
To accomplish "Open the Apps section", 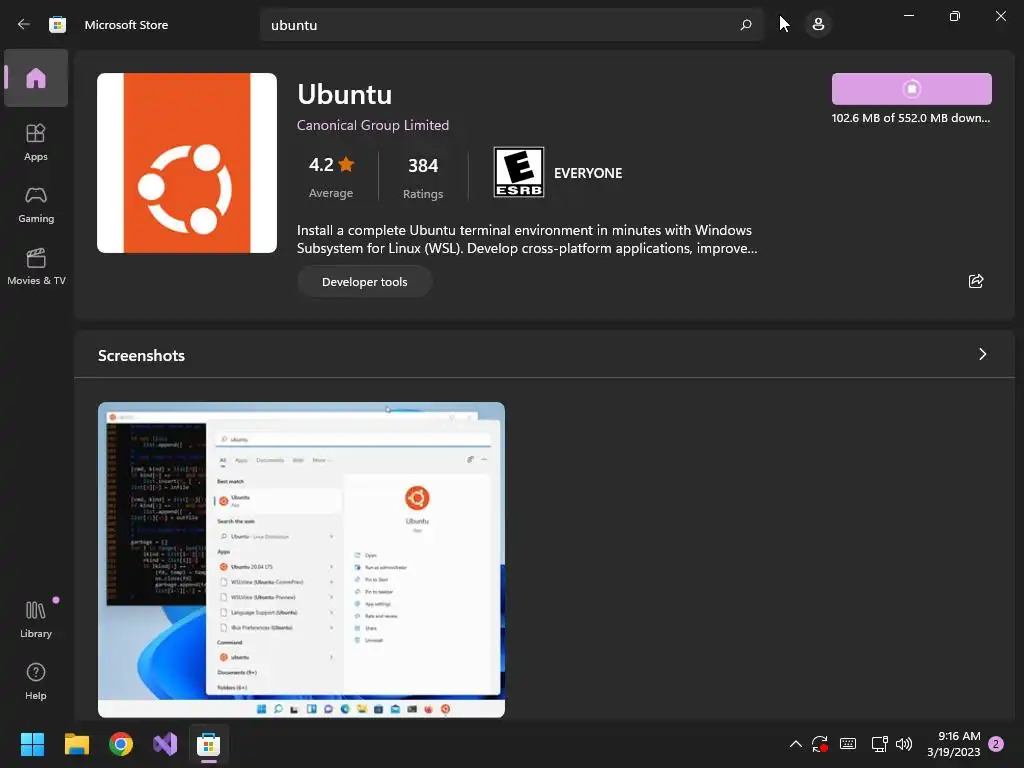I will pyautogui.click(x=36, y=142).
